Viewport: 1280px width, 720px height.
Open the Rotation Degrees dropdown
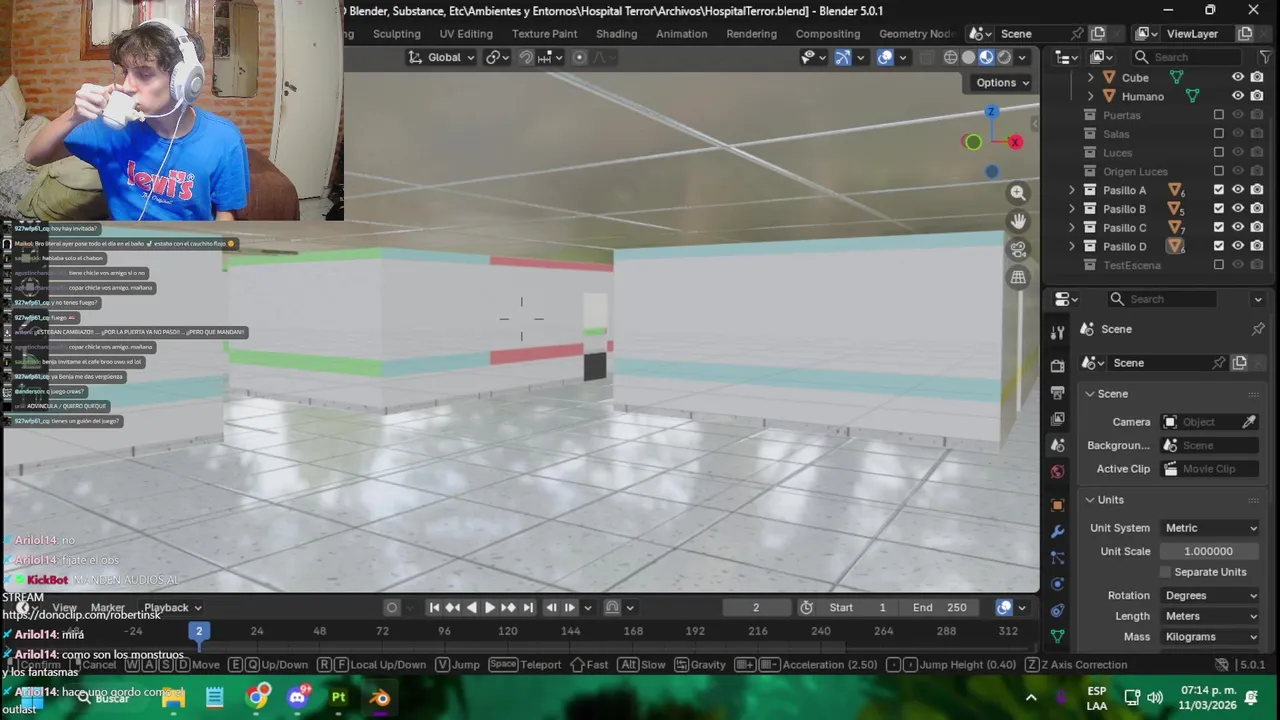click(x=1211, y=595)
